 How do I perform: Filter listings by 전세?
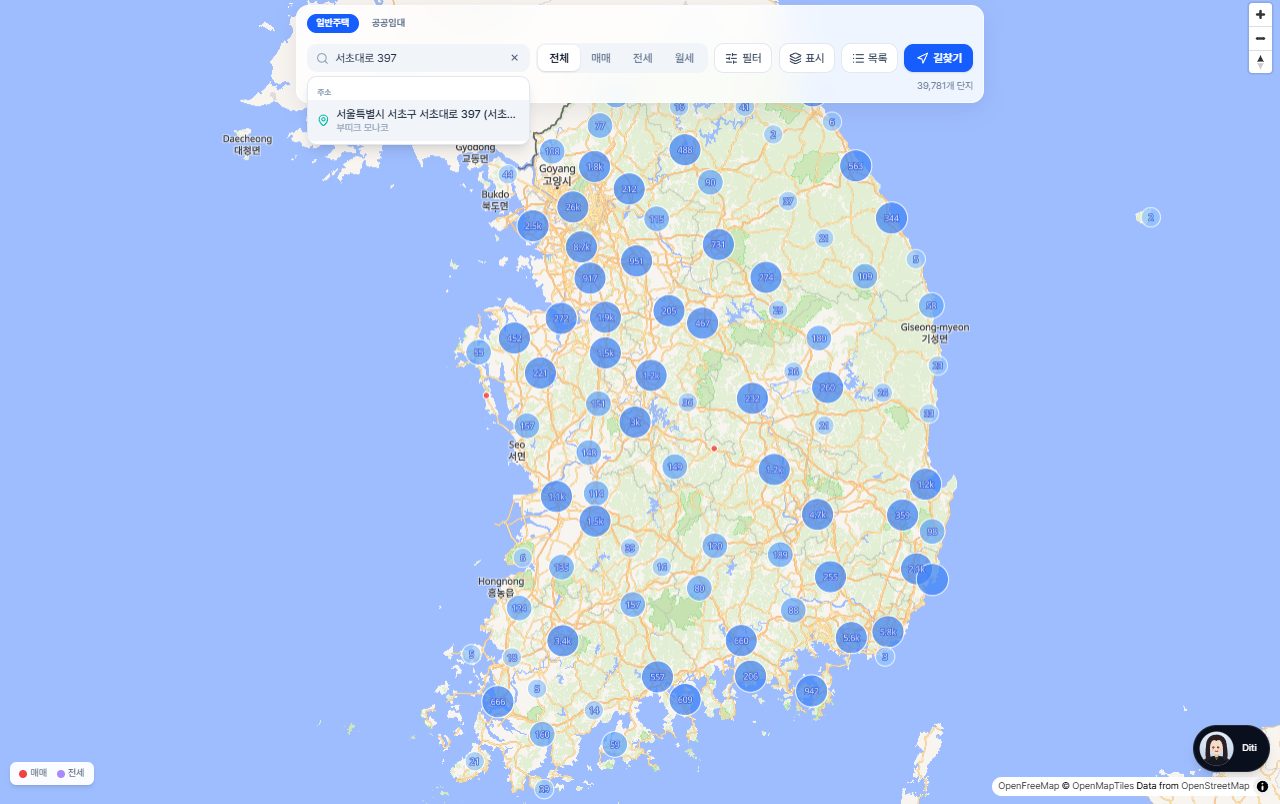[x=643, y=58]
